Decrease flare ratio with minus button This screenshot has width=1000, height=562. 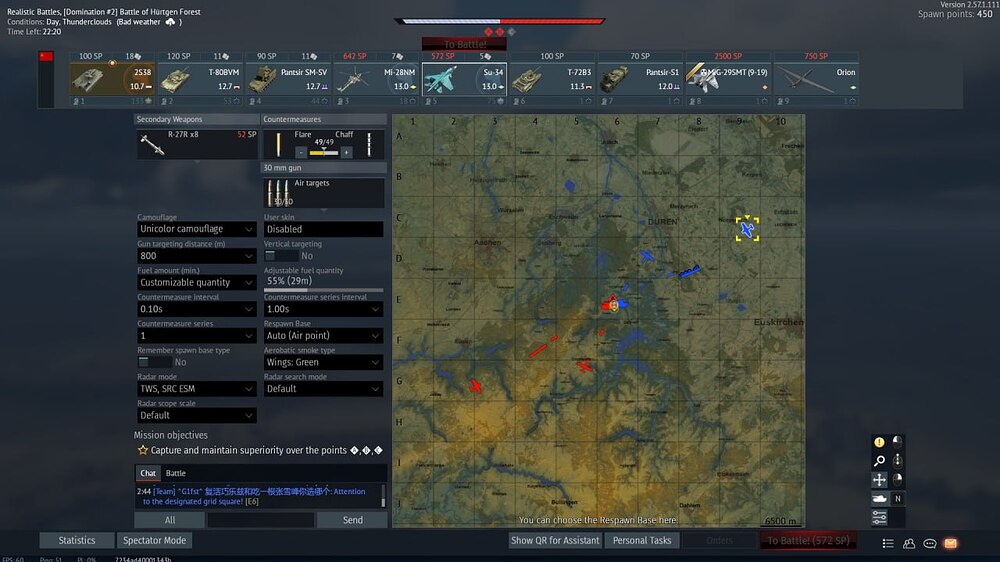click(x=301, y=152)
